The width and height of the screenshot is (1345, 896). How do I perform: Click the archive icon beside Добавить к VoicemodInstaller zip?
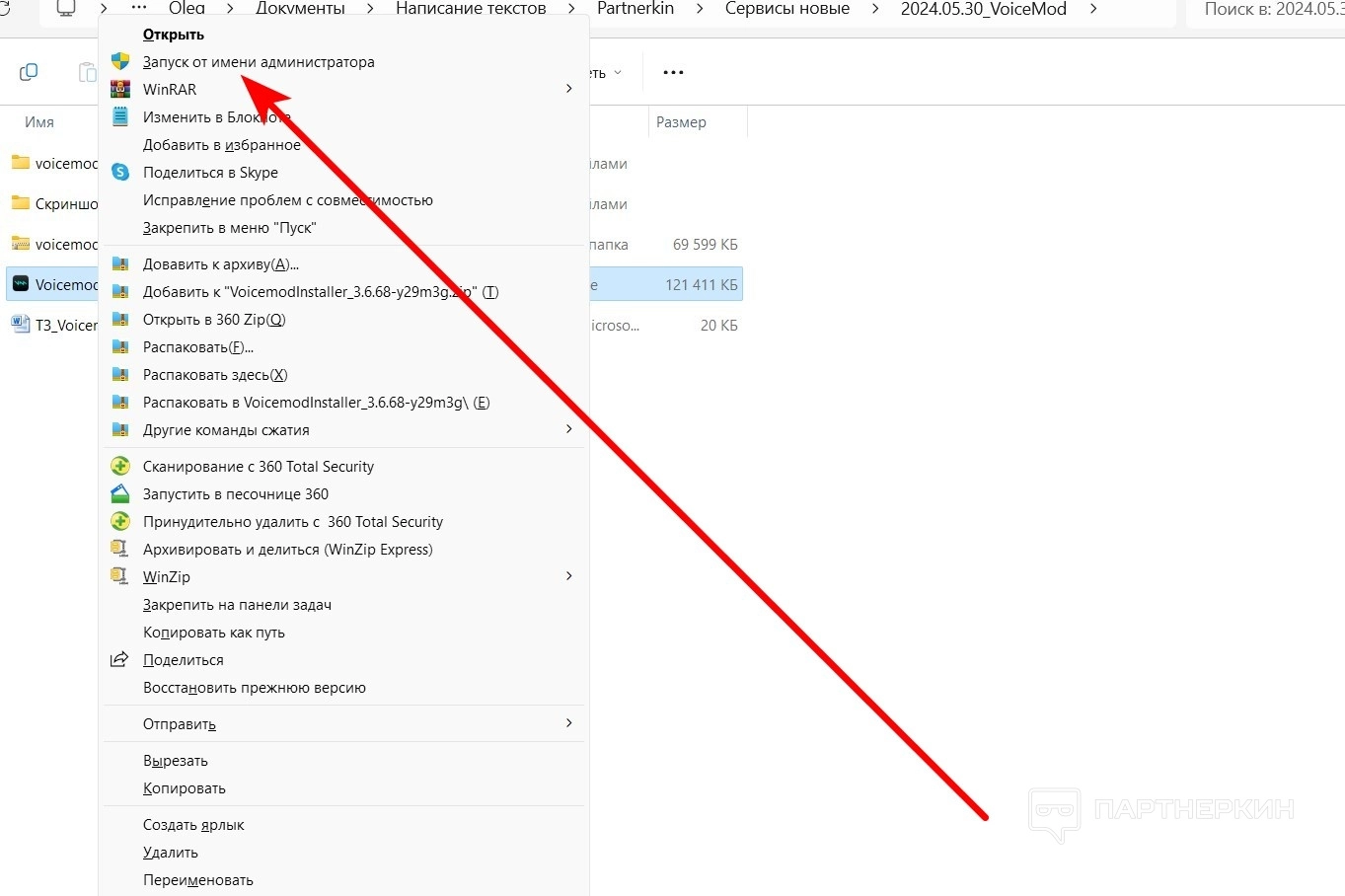120,291
